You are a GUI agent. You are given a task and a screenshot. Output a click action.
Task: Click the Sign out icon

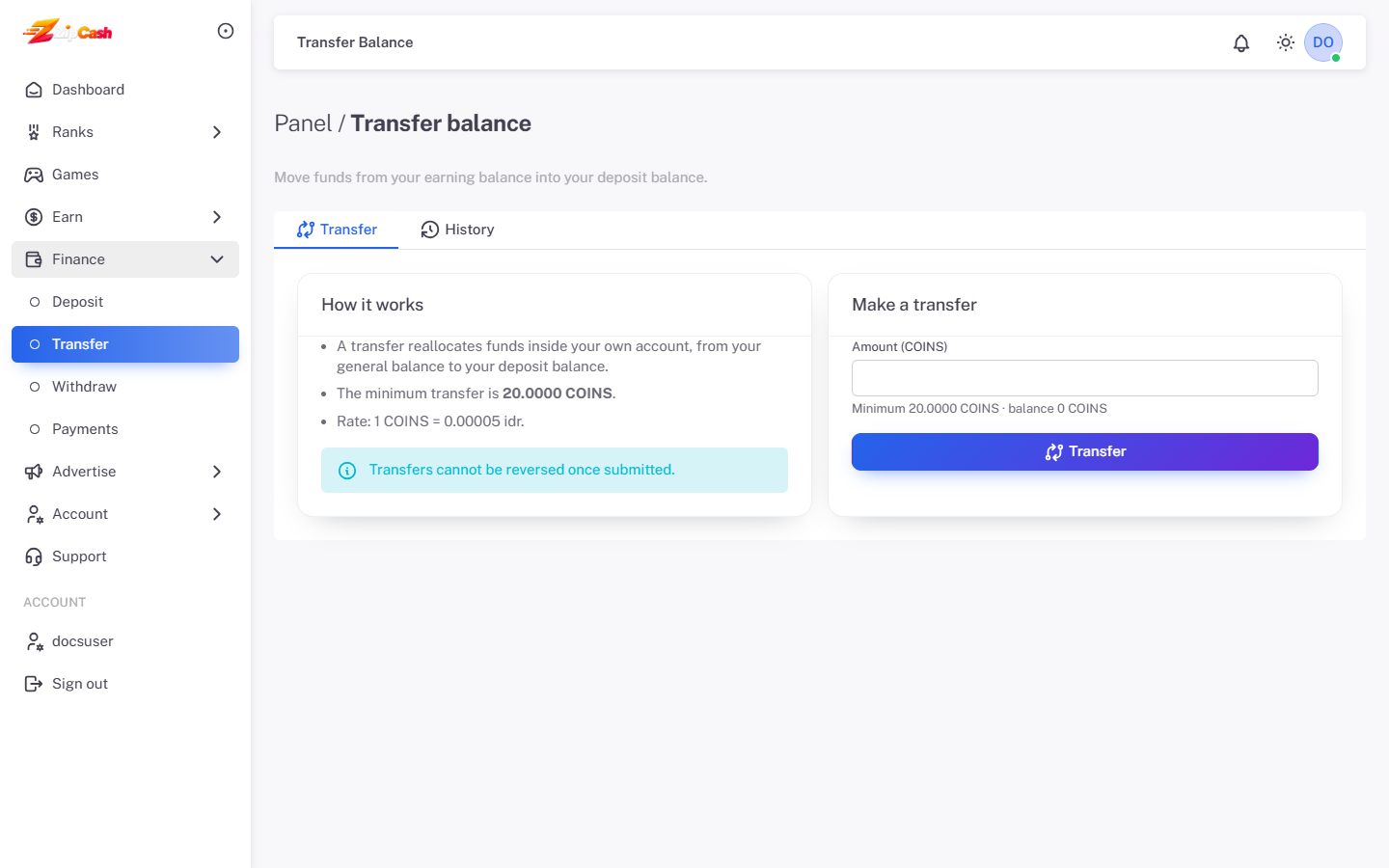34,684
